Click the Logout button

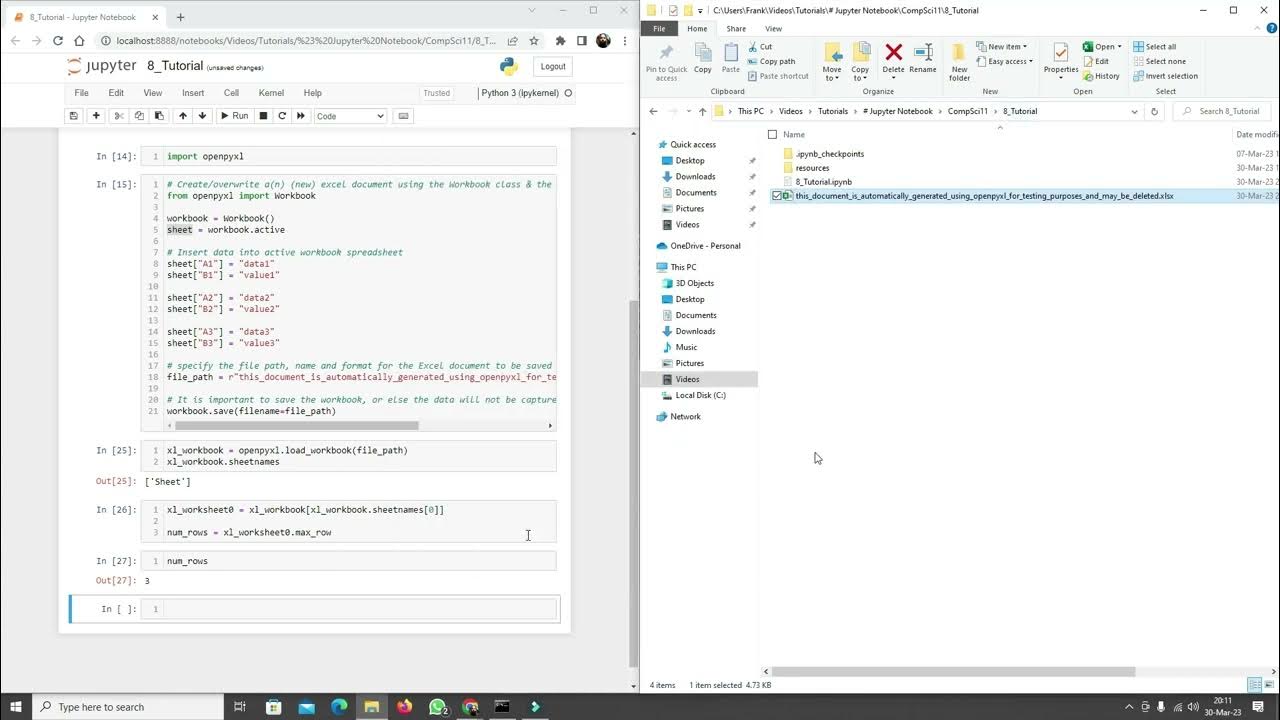553,66
